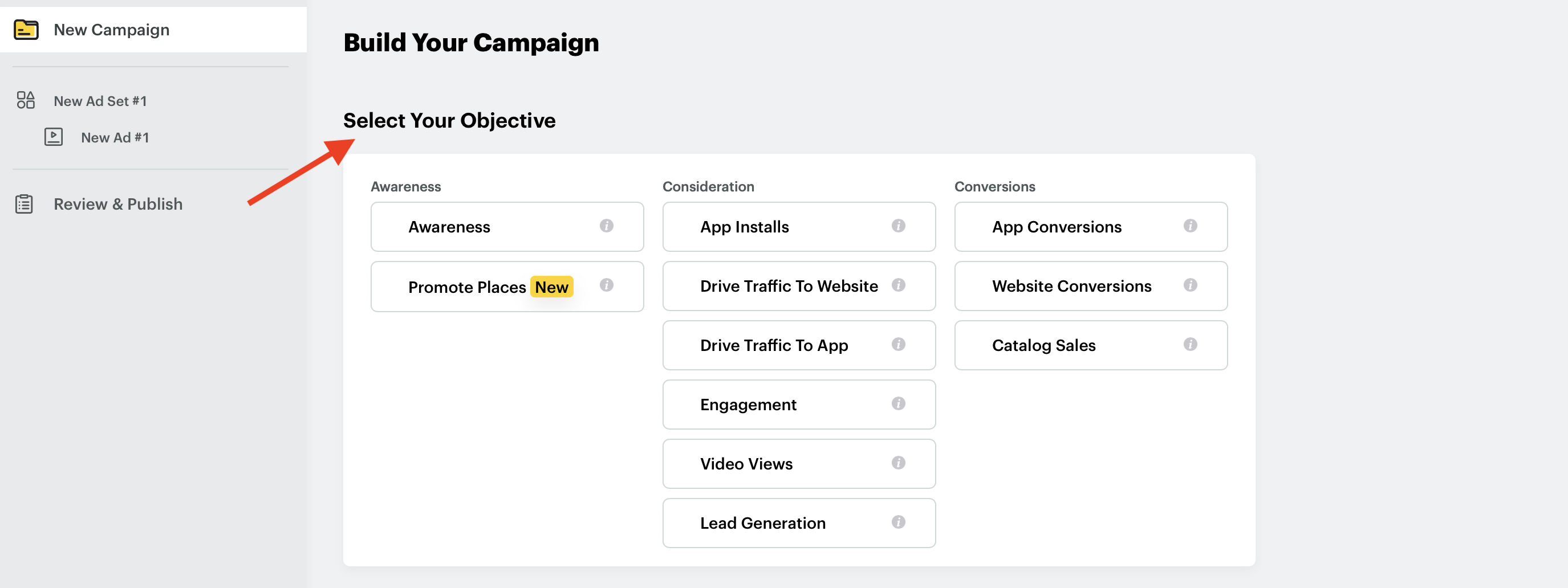Click the Select Your Objective heading

(449, 120)
